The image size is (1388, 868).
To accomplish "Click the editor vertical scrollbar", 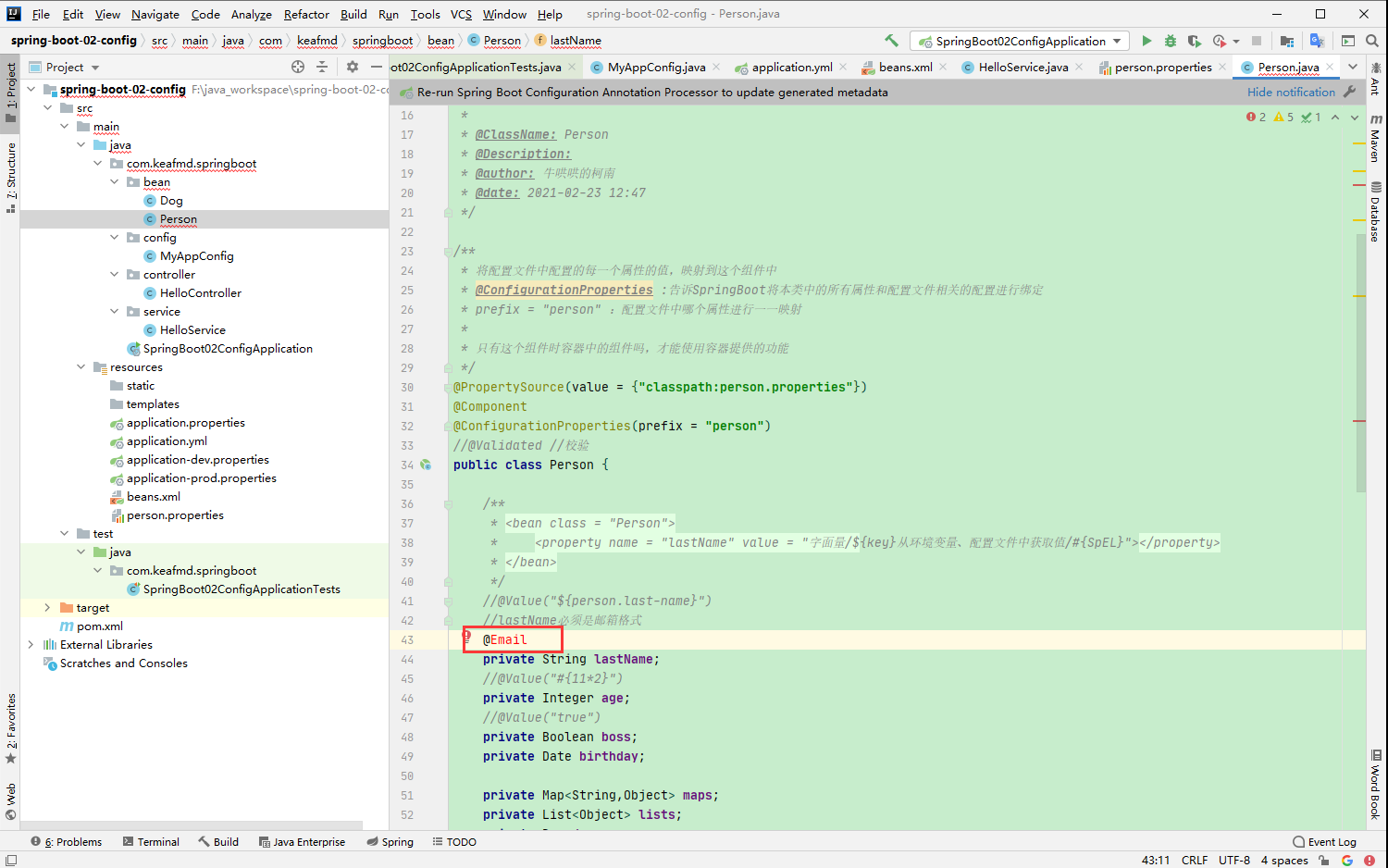I will pyautogui.click(x=1360, y=361).
